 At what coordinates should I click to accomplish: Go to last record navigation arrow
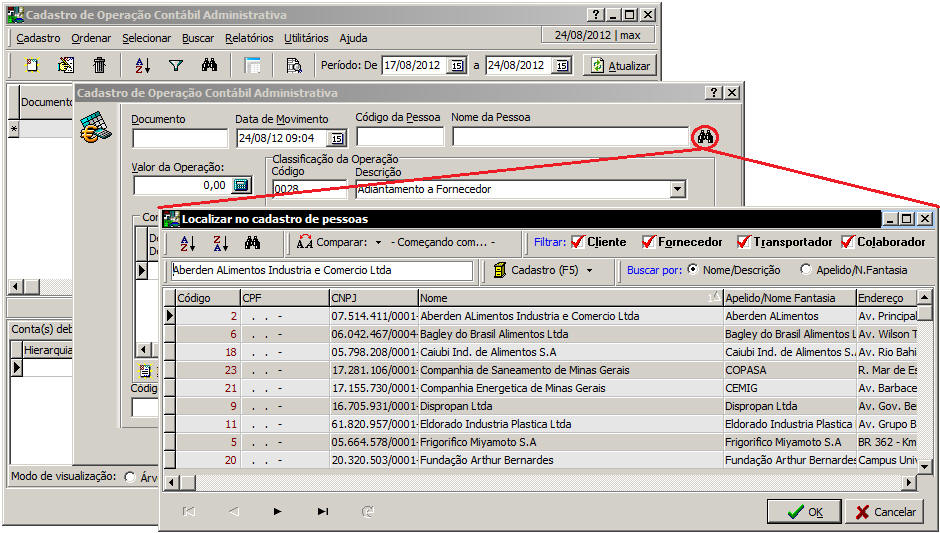[322, 511]
